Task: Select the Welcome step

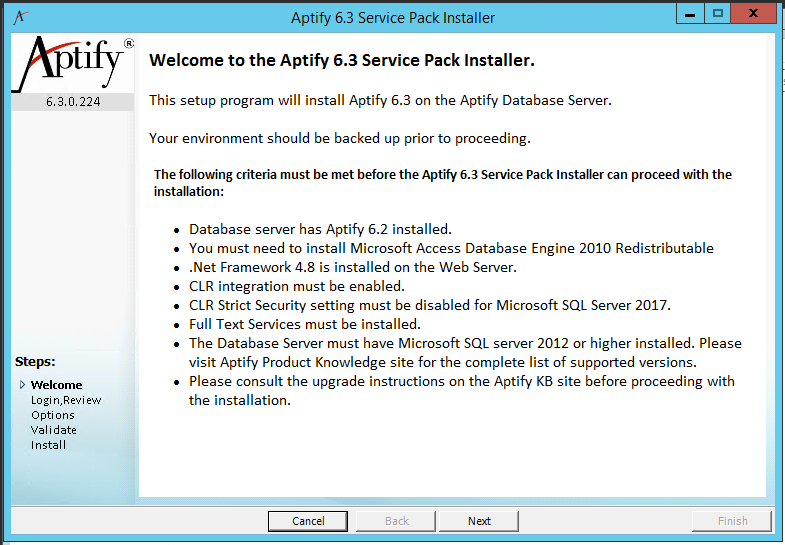Action: pos(57,385)
